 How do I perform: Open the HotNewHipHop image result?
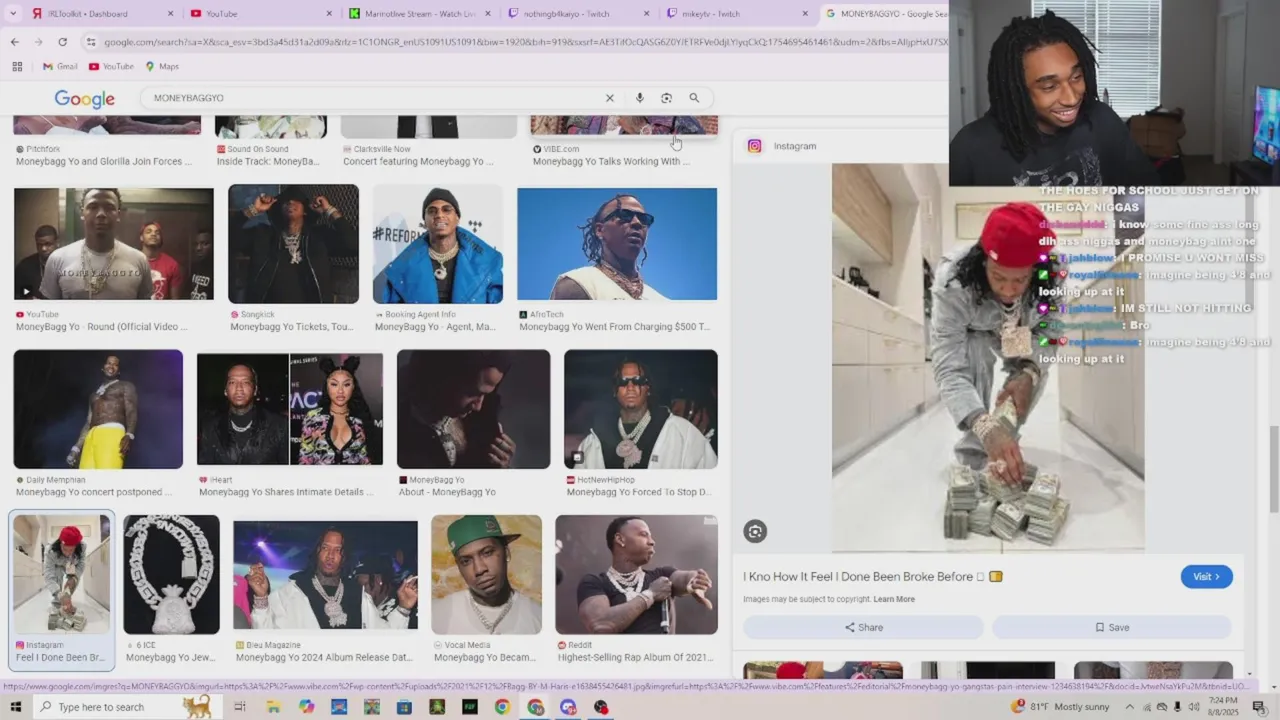pyautogui.click(x=641, y=409)
